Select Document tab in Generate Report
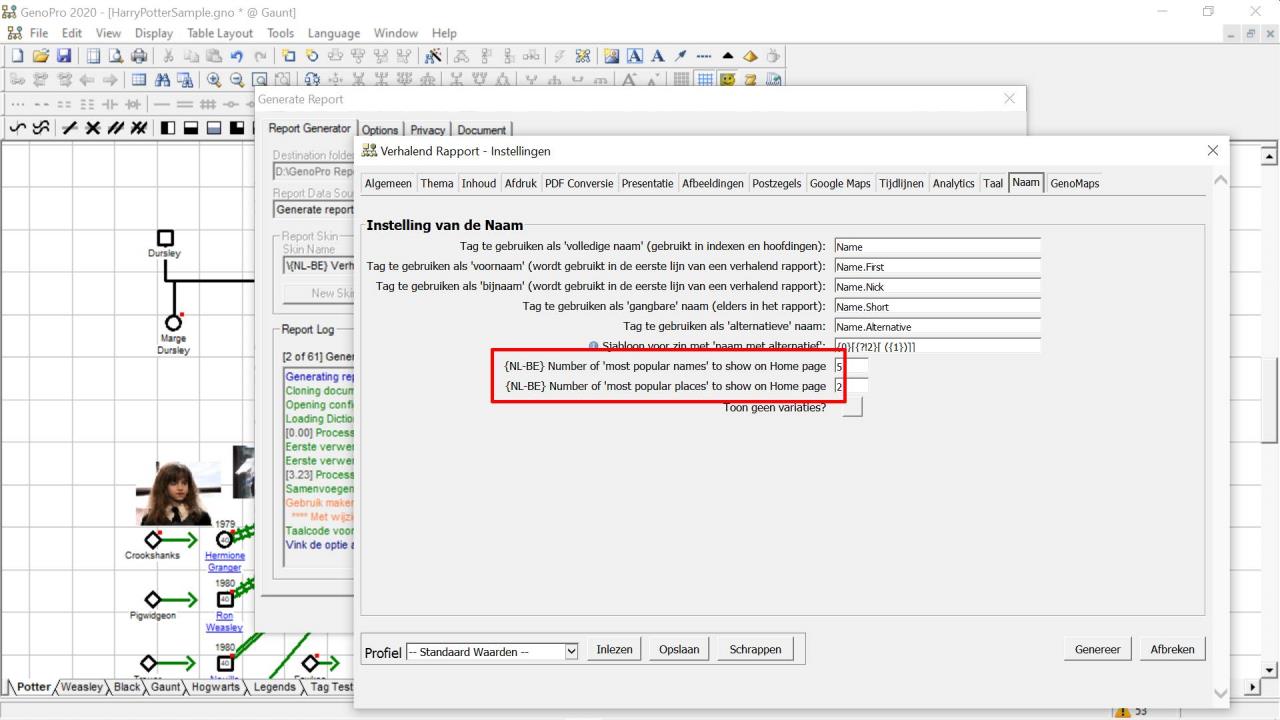The image size is (1280, 720). 482,130
